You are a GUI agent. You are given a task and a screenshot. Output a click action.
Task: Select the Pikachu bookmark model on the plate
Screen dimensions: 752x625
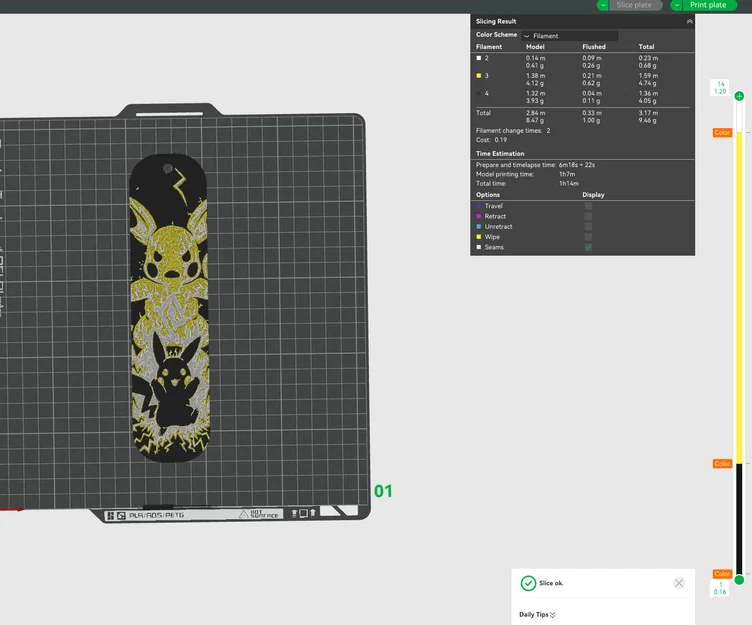[169, 308]
